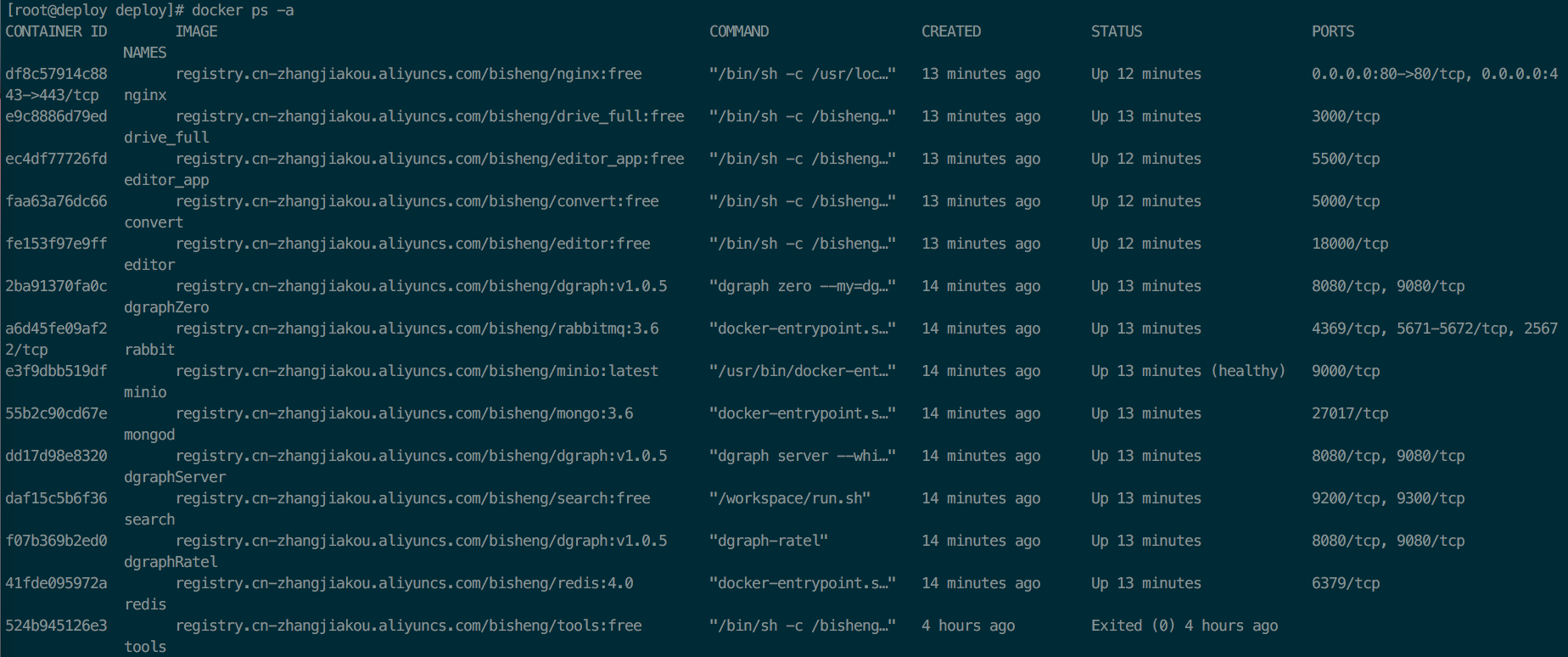Screen dimensions: 1568x657
Task: Click the bisheng/rabbitmq:3.6 image name
Action: pos(417,328)
